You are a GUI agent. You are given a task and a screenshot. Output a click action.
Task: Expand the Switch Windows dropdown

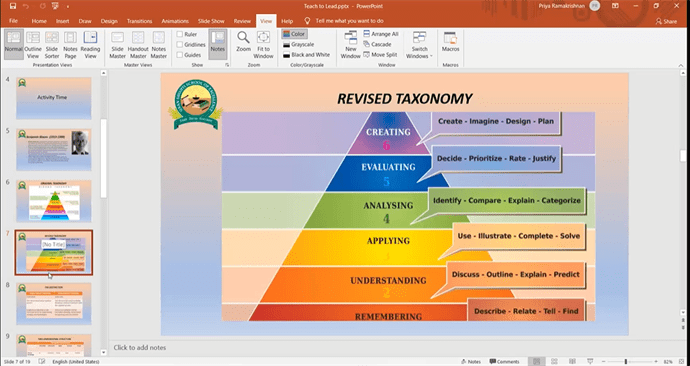pos(419,44)
